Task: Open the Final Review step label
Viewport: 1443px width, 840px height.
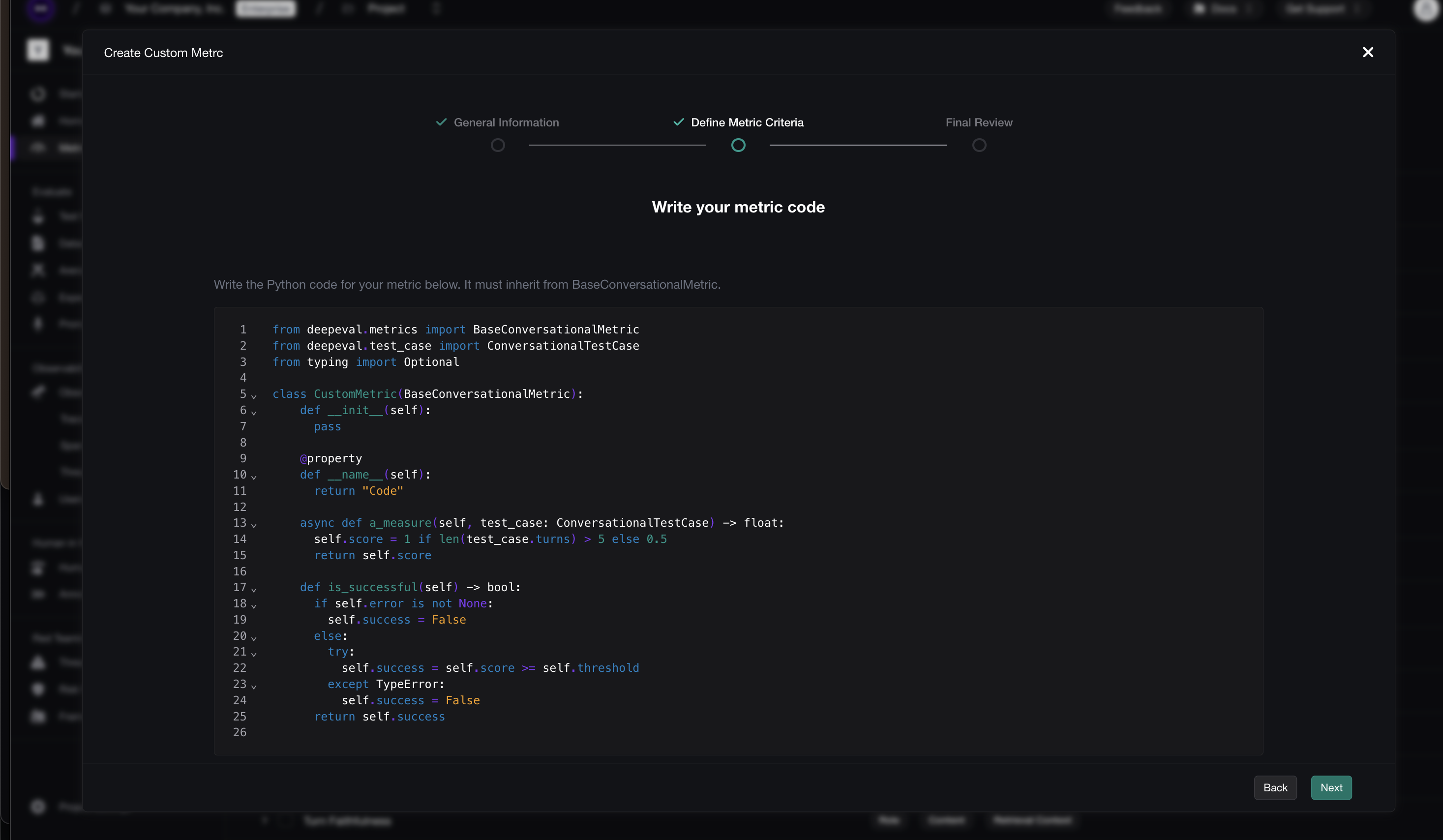Action: (979, 122)
